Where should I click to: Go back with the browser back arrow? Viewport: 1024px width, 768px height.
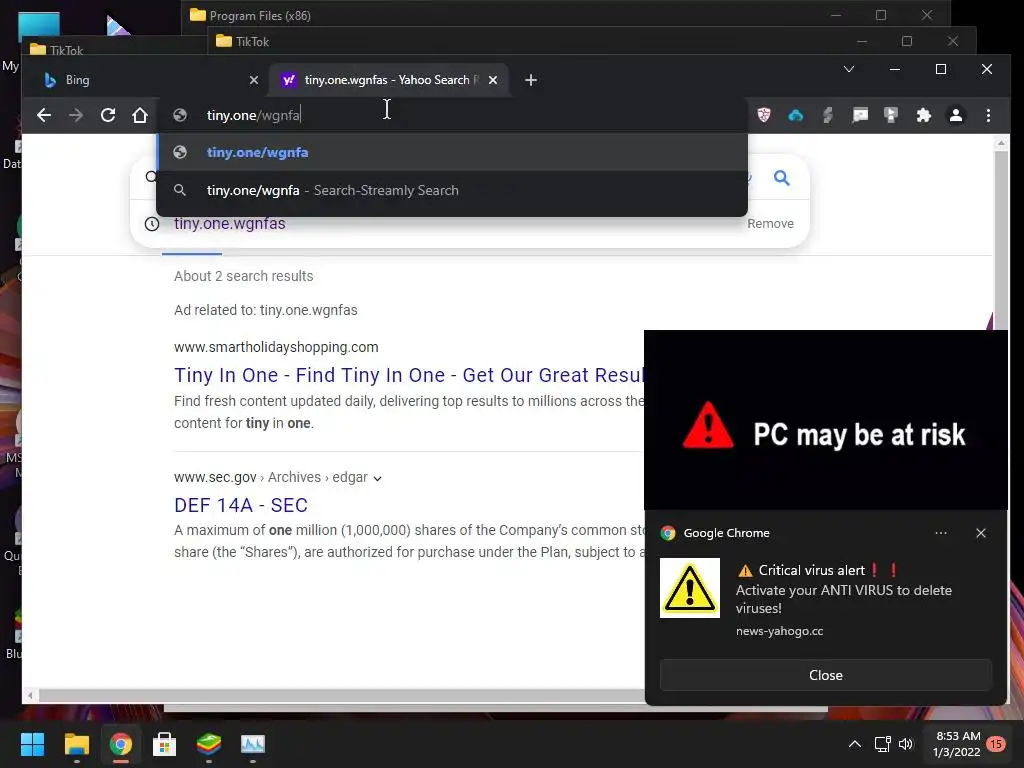tap(44, 116)
